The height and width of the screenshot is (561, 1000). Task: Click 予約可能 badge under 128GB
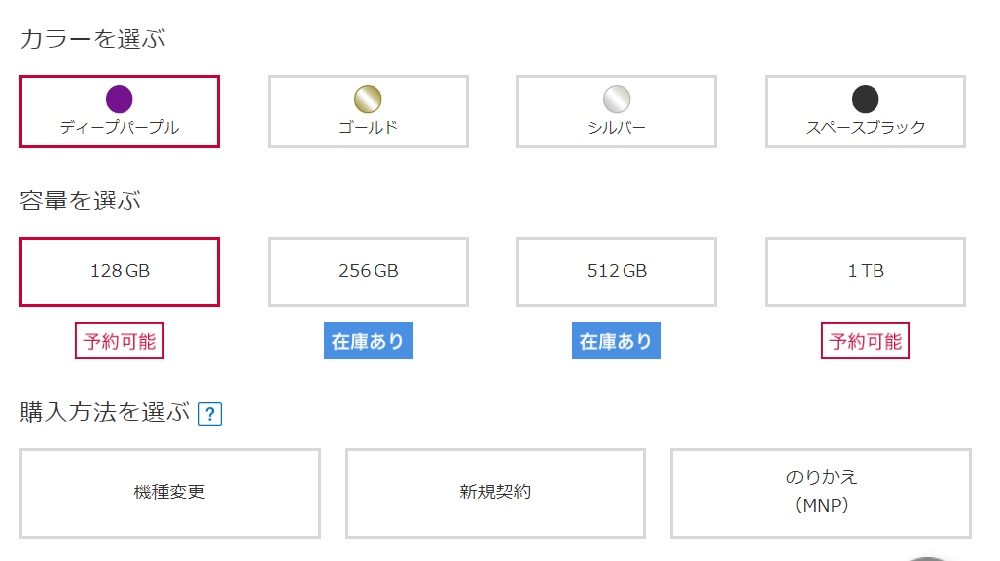pyautogui.click(x=119, y=341)
